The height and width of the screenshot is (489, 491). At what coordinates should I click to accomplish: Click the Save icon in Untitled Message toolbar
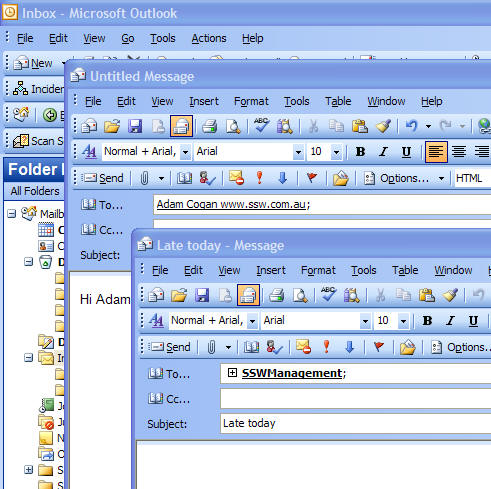point(135,126)
